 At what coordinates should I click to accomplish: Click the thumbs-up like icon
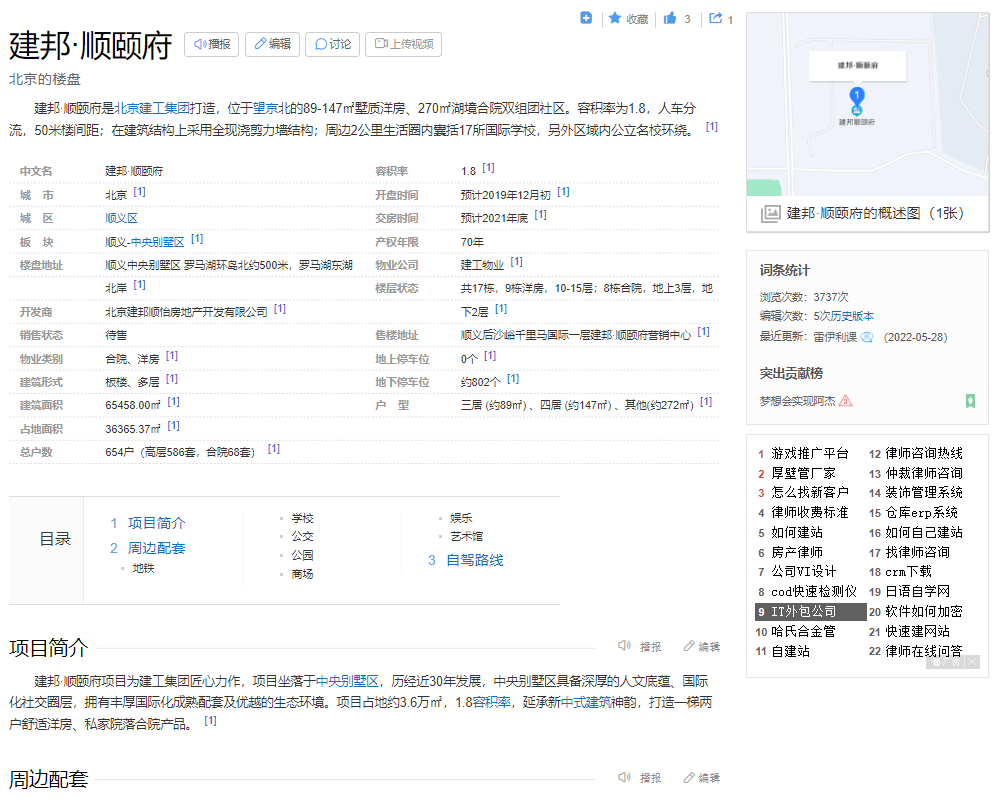point(670,18)
